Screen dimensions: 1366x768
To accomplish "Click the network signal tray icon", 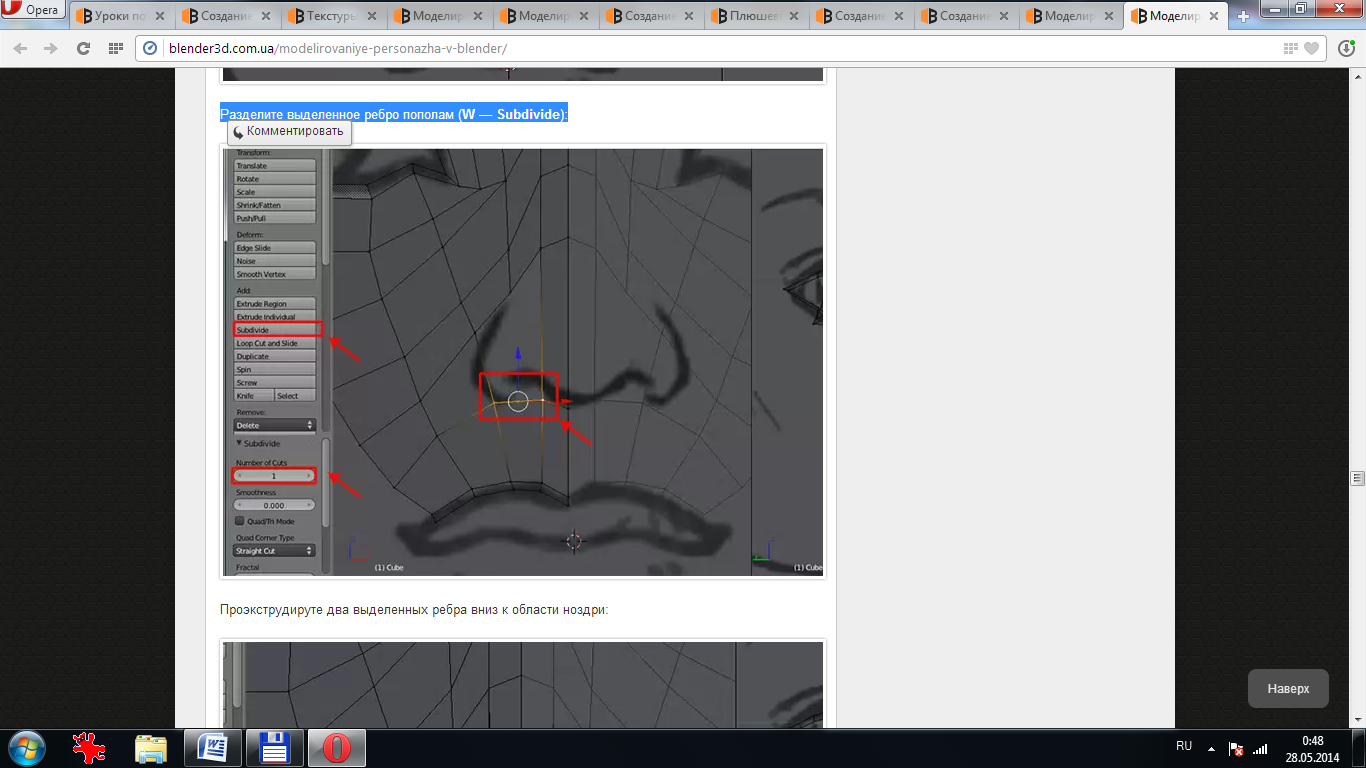I will [1261, 748].
